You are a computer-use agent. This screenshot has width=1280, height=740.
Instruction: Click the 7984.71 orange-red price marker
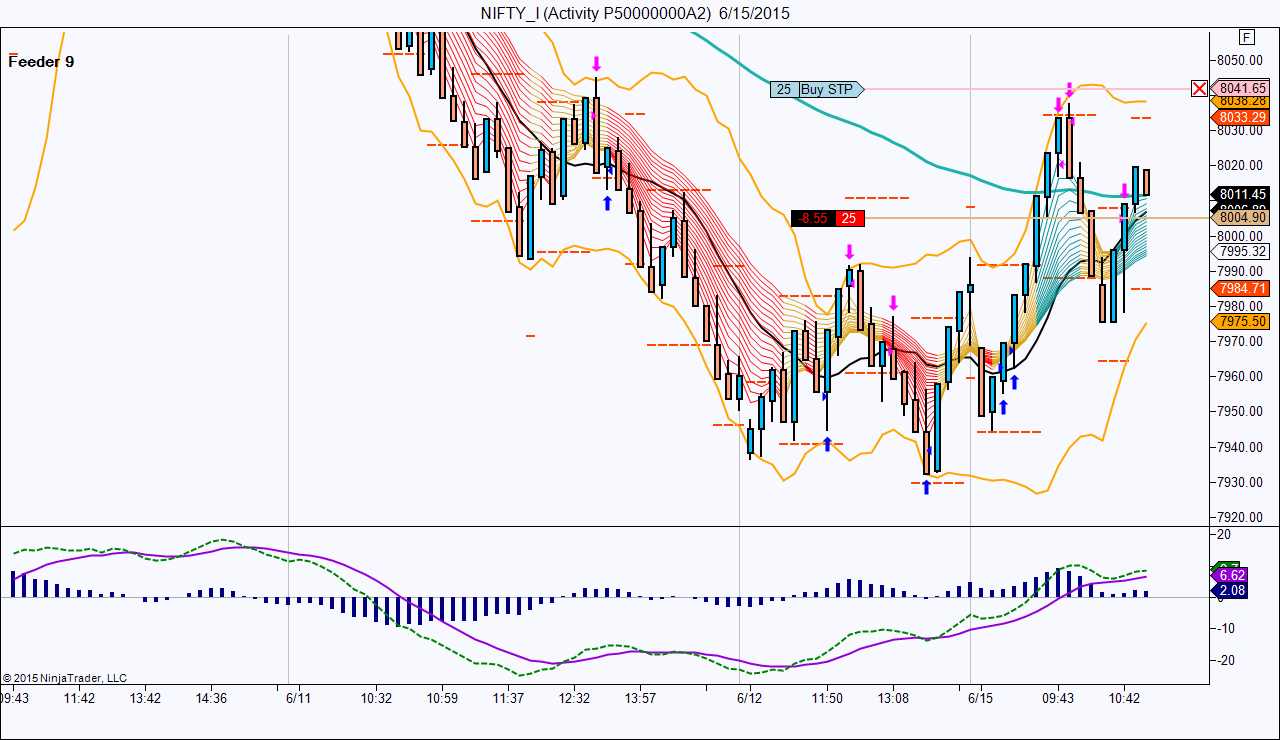click(x=1241, y=288)
